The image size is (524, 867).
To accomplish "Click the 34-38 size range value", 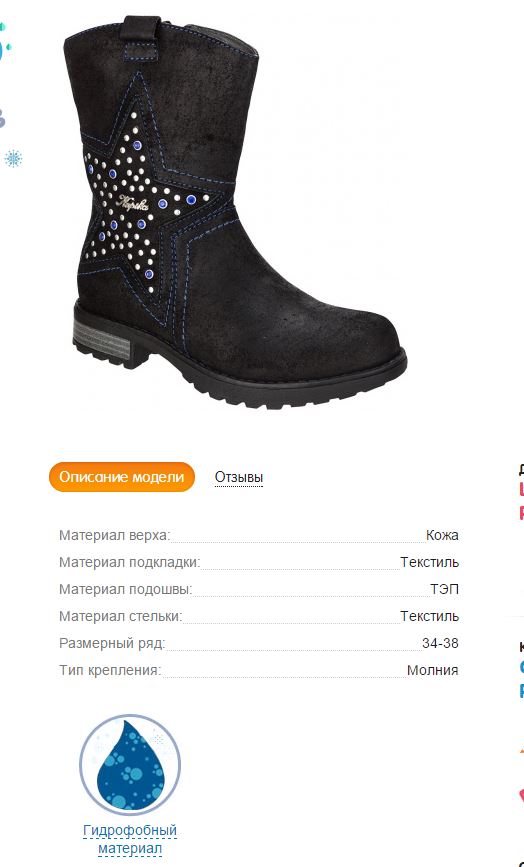I will [440, 643].
